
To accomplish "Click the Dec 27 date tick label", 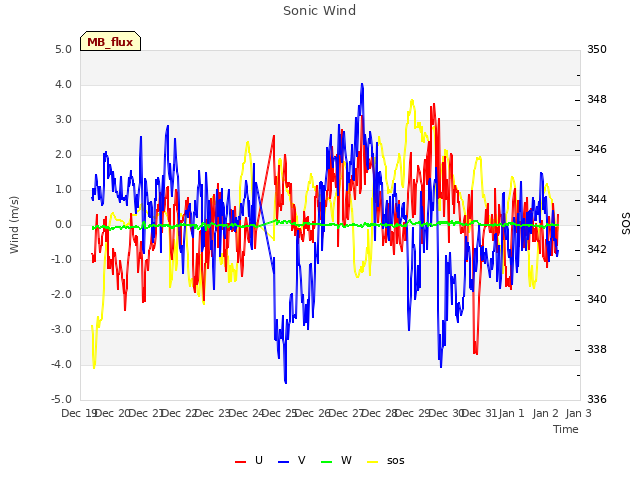I will (346, 413).
